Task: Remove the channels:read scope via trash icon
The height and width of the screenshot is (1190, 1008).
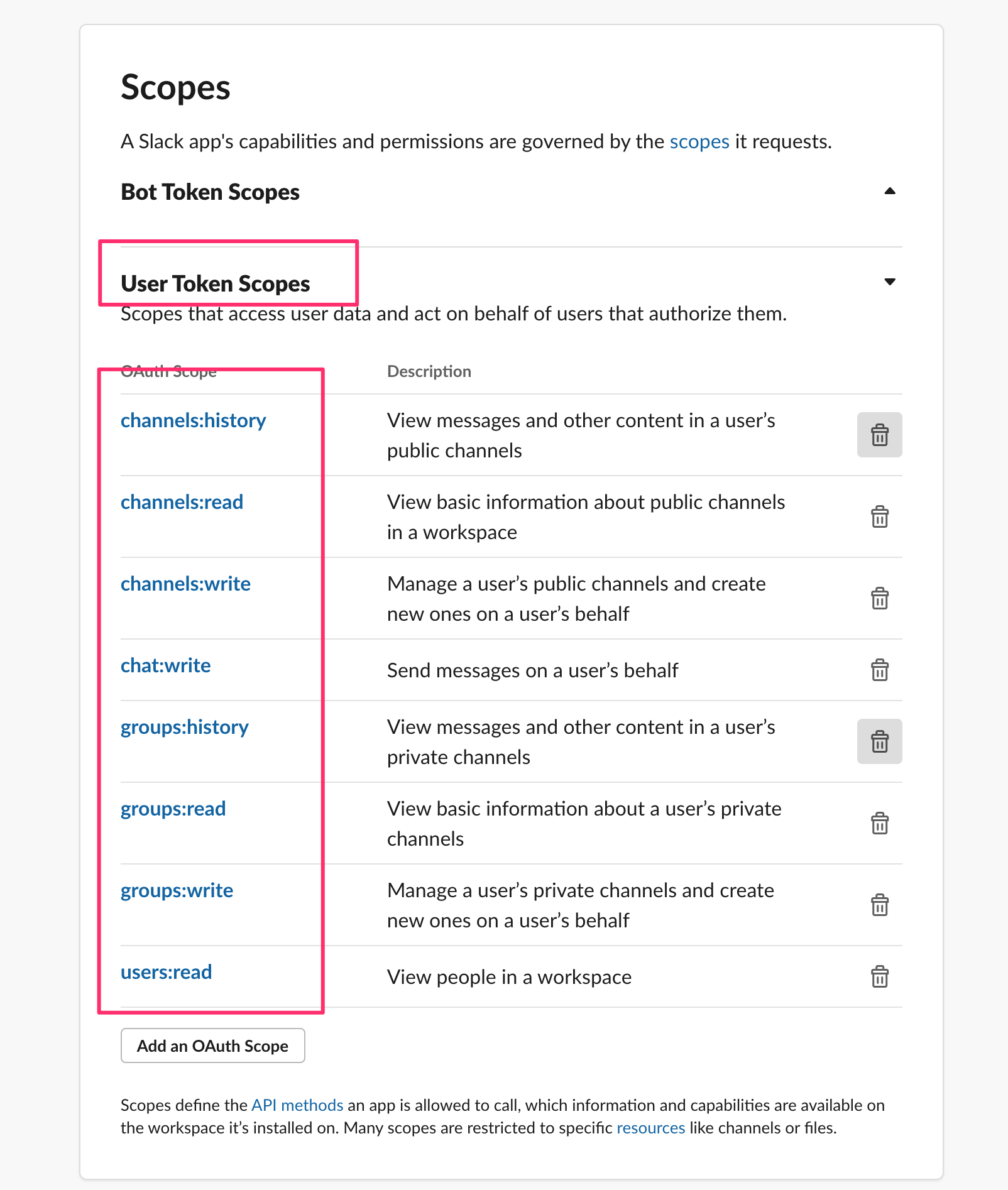Action: pos(879,516)
